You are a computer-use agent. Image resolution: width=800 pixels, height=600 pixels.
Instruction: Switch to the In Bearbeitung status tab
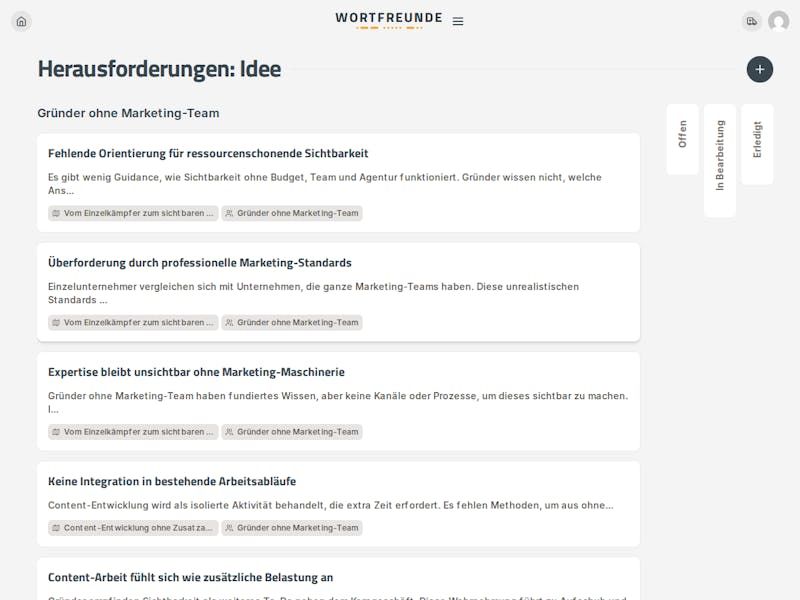(x=719, y=161)
